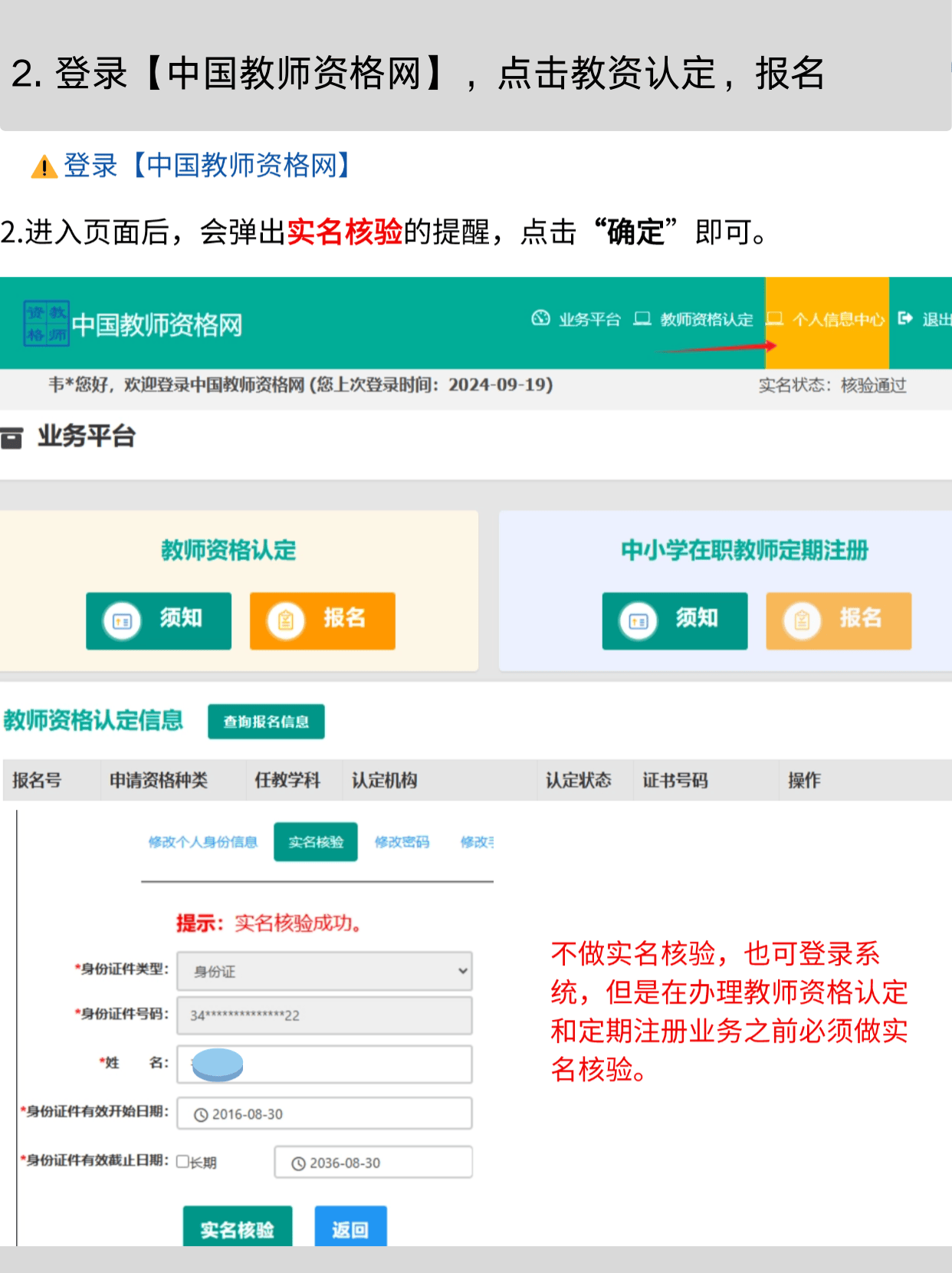The image size is (952, 1273).
Task: Click the 报名 clipboard icon under 教师资格认定
Action: (286, 621)
